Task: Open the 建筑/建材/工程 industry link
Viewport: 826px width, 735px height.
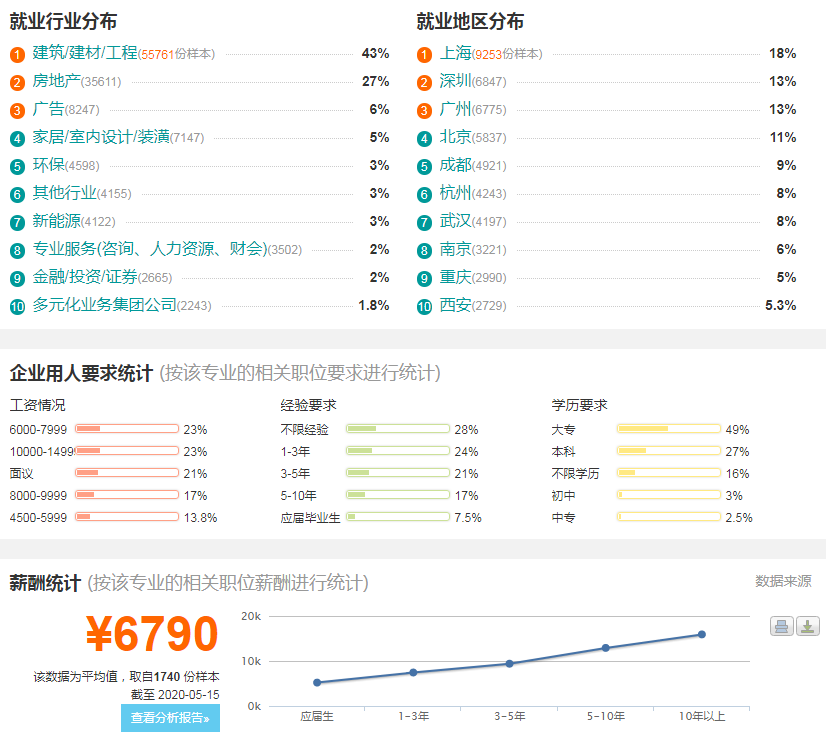Action: tap(85, 53)
